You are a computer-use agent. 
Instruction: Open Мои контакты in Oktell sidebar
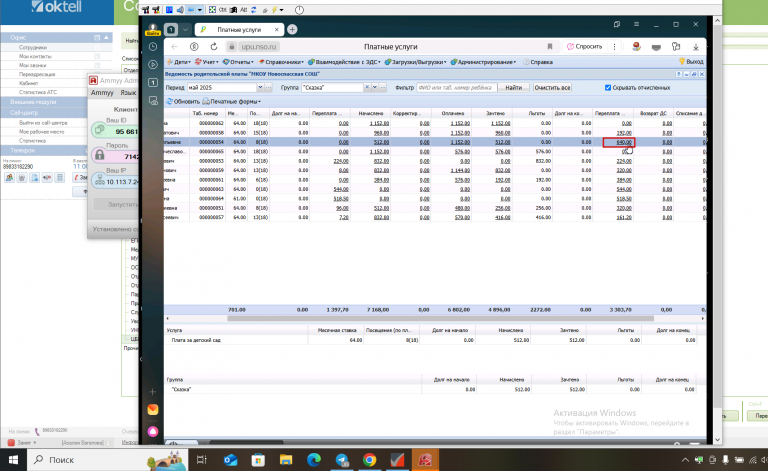(x=35, y=56)
